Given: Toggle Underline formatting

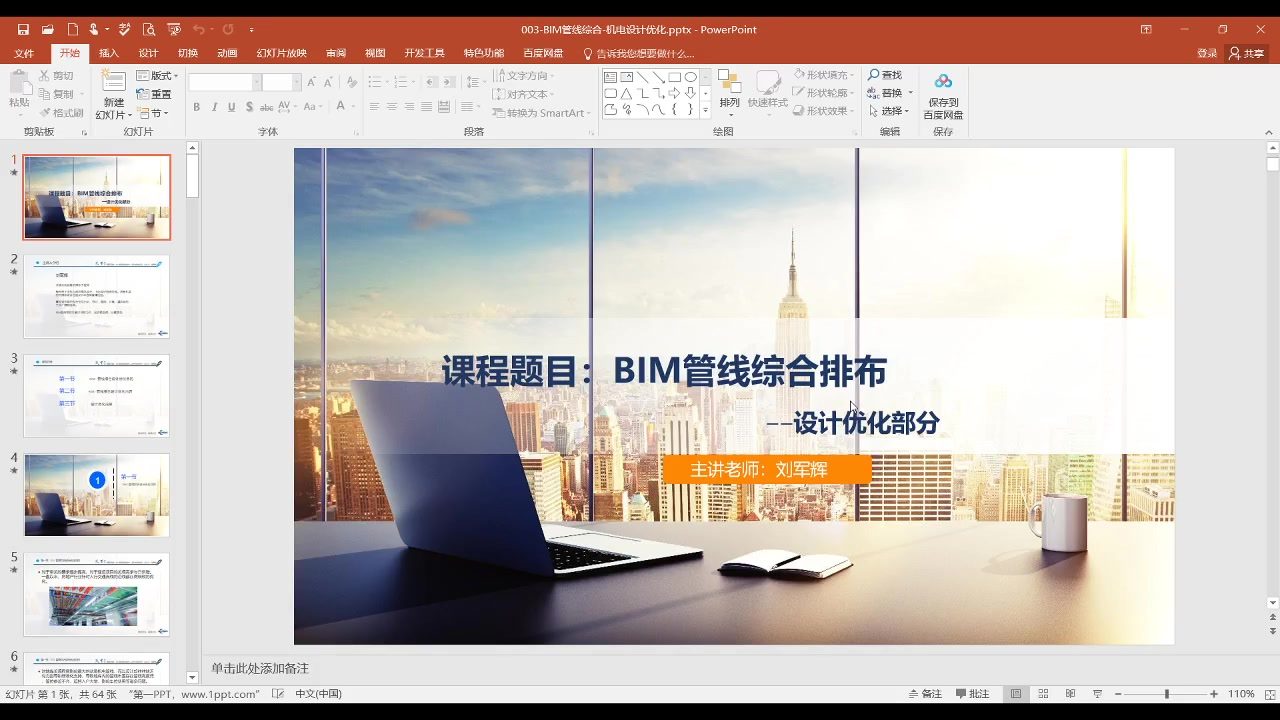Looking at the screenshot, I should coord(230,107).
